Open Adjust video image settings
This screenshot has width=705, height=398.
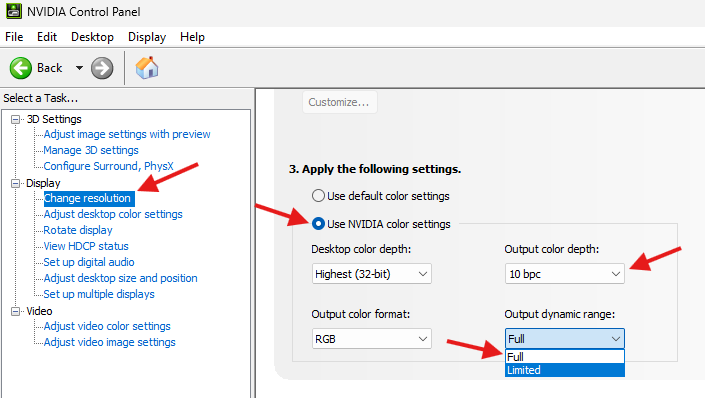[x=110, y=342]
